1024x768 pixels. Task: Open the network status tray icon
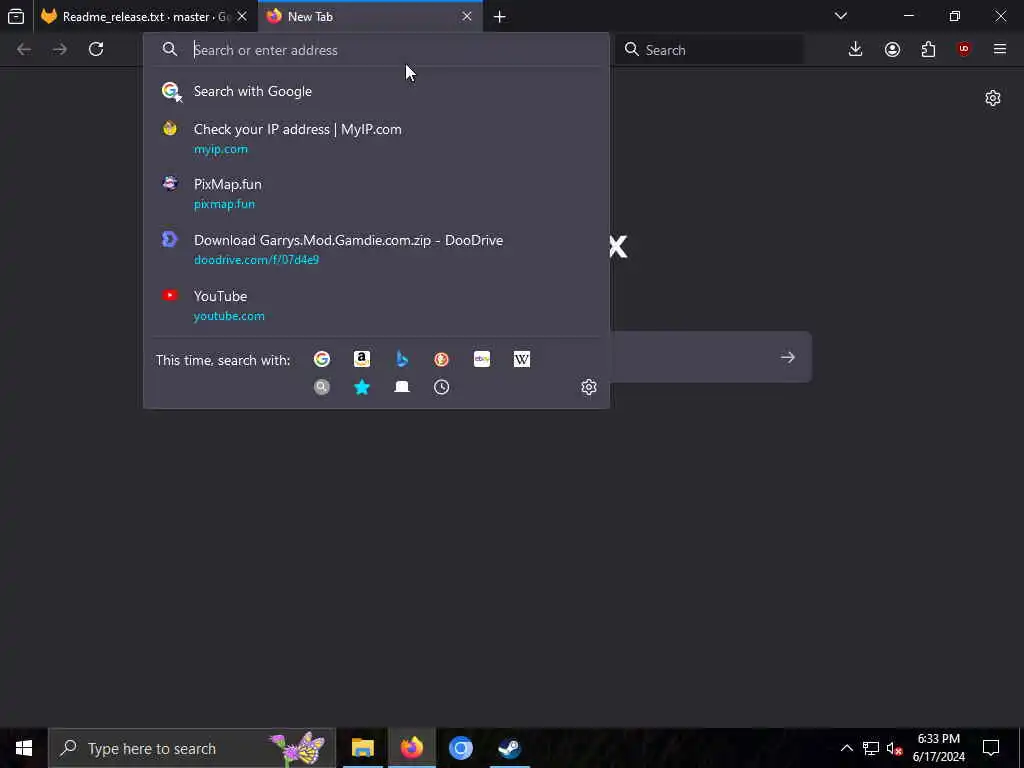[871, 748]
